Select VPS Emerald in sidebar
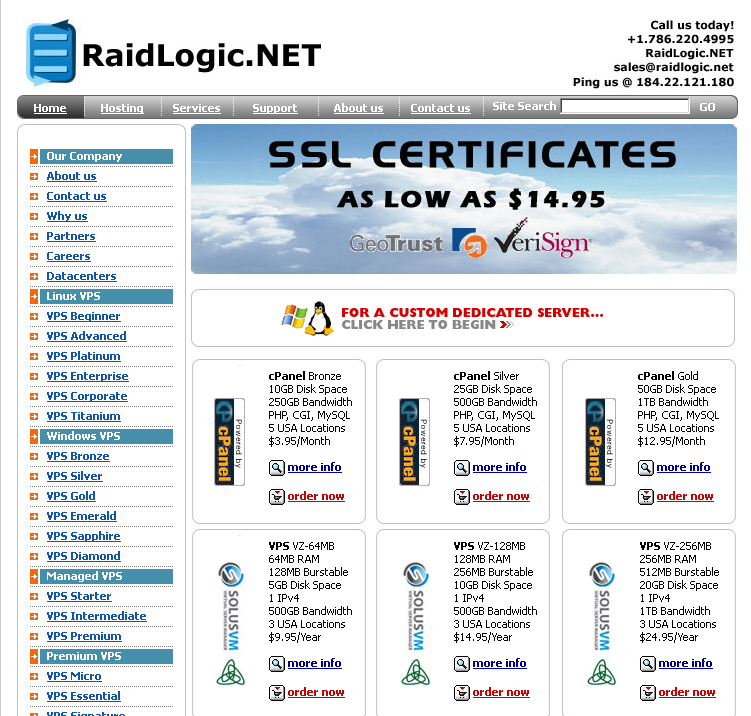 (x=81, y=516)
